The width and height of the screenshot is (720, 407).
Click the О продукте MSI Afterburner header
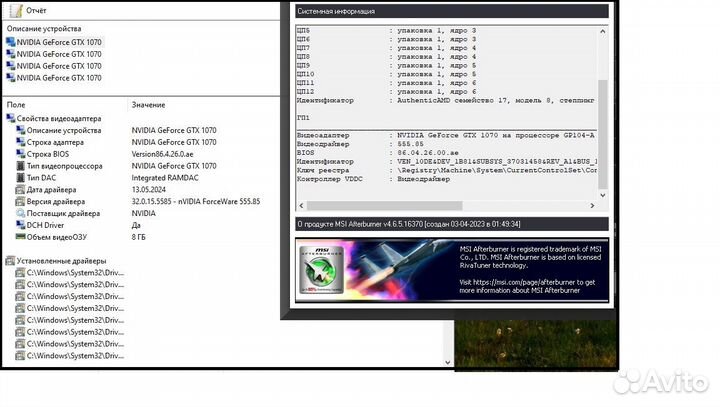[x=452, y=224]
